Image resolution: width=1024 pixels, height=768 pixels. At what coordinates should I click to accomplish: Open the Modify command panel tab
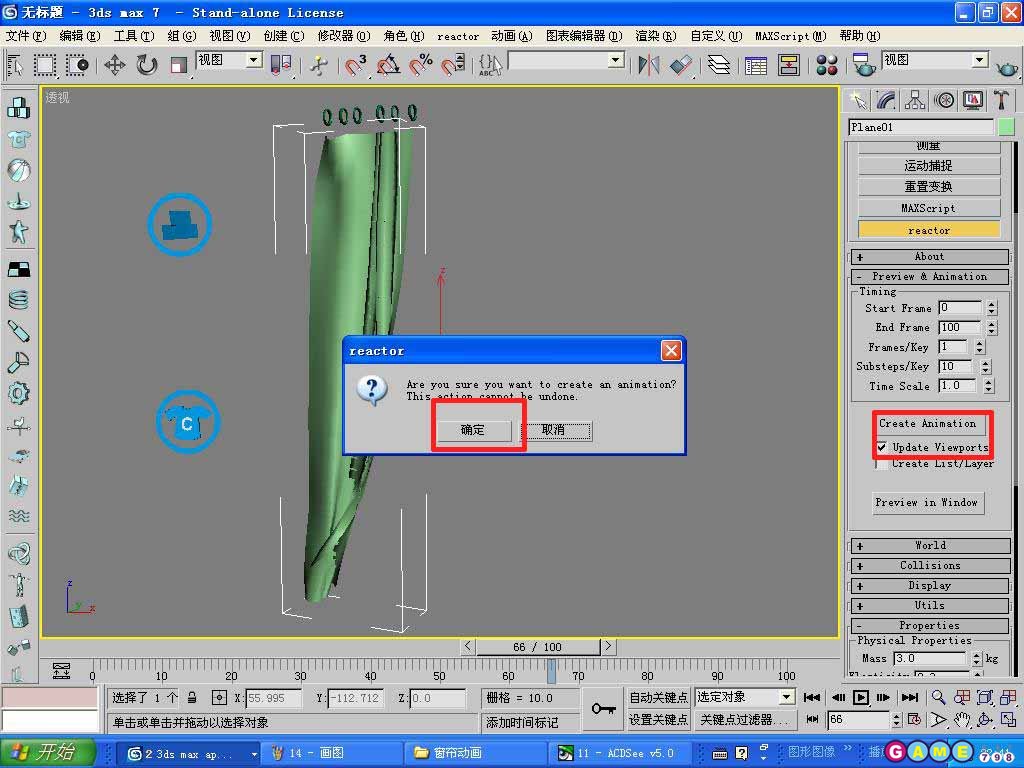pos(886,101)
